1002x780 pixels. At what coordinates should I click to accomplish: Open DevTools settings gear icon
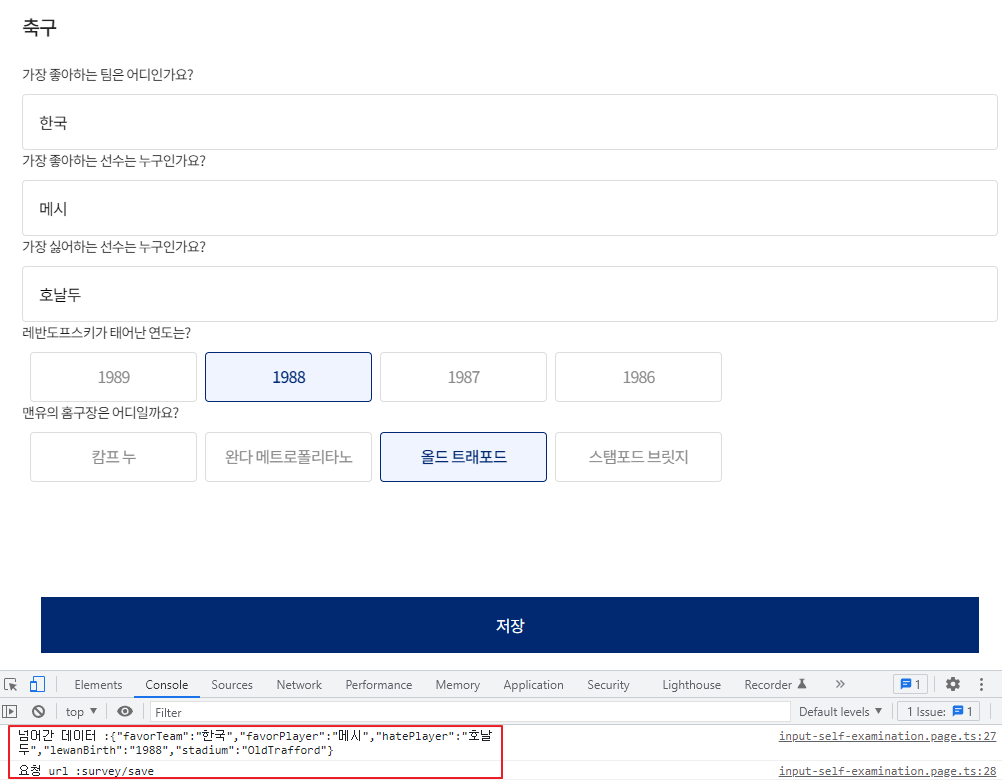[x=953, y=684]
